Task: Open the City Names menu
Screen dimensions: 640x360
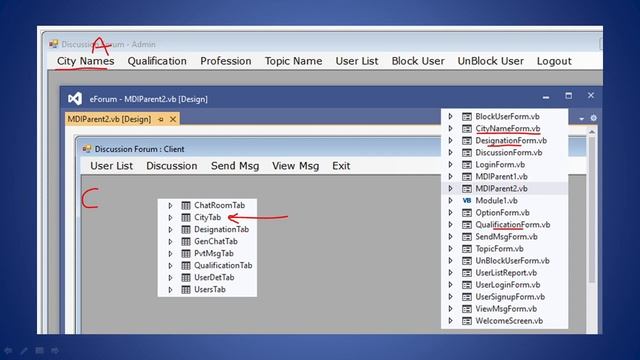Action: (85, 61)
